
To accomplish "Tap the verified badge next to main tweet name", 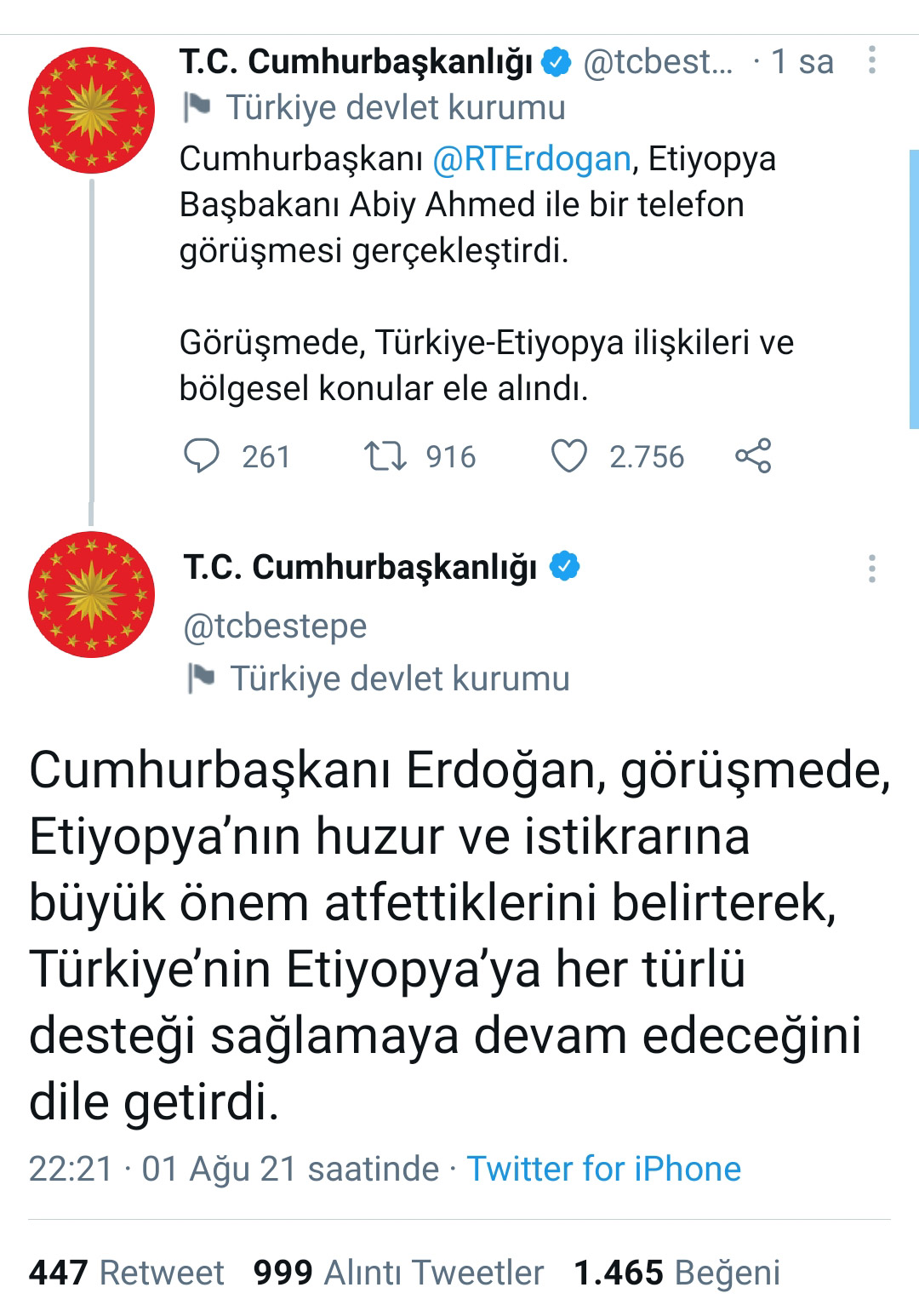I will tap(564, 566).
